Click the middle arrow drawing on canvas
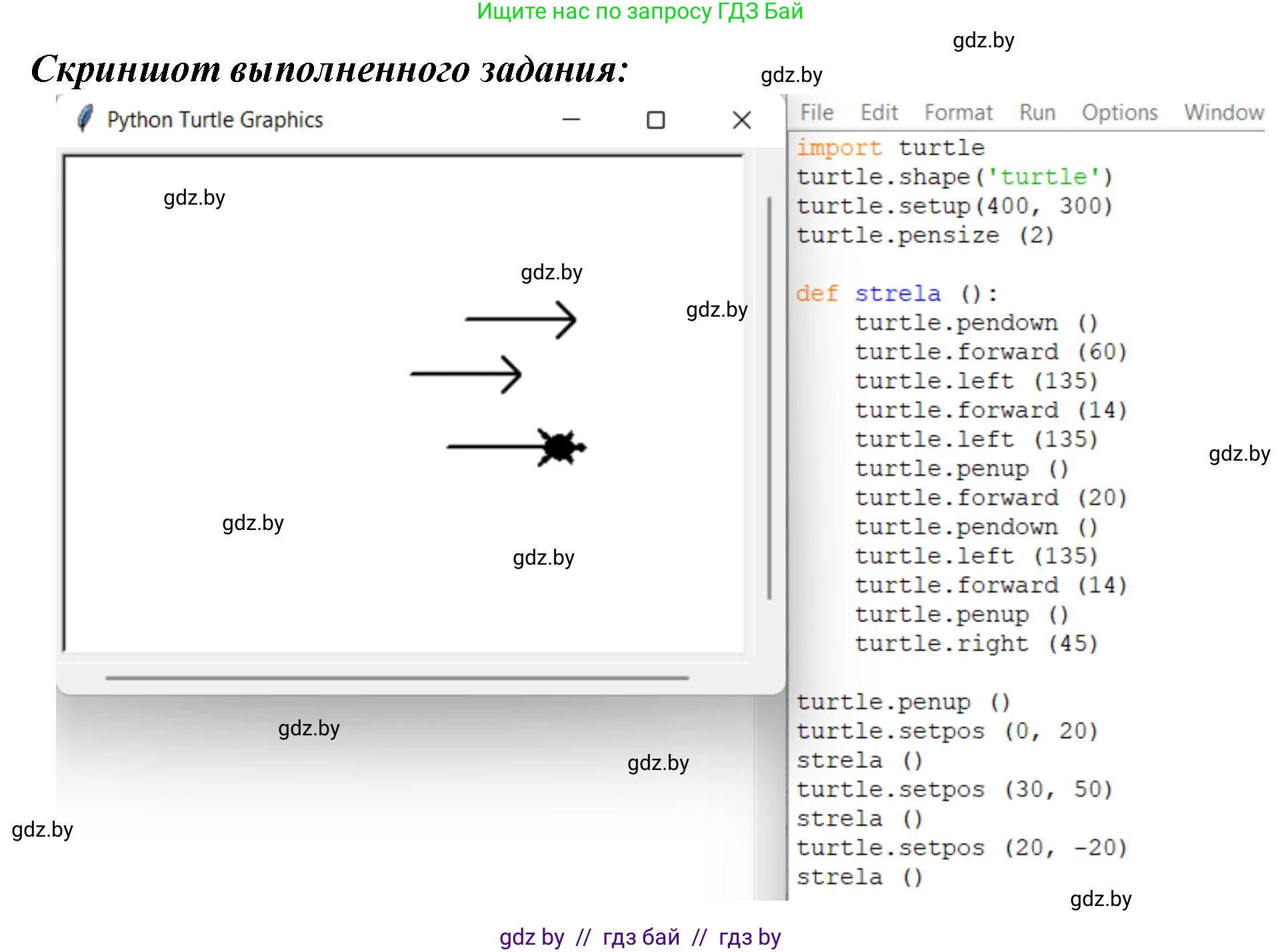This screenshot has width=1282, height=952. click(465, 374)
